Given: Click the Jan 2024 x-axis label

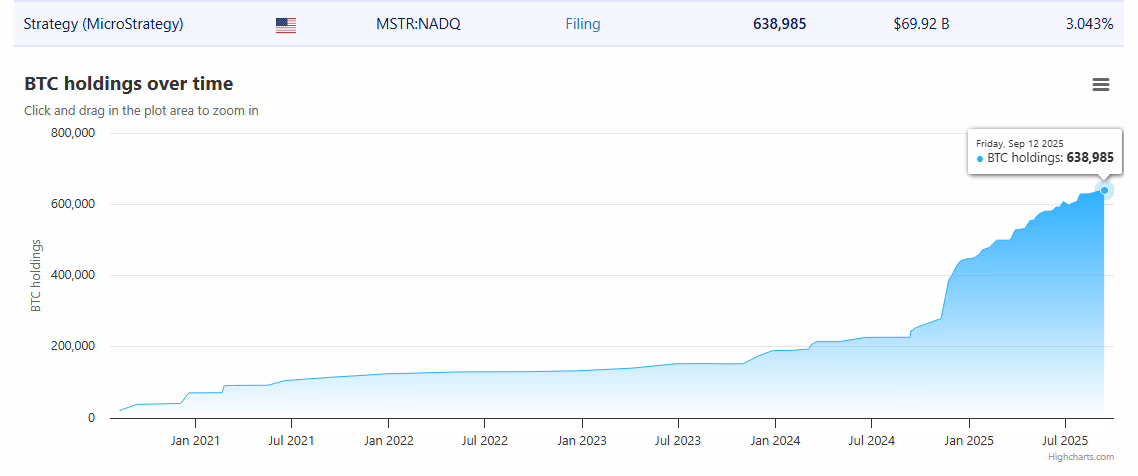Looking at the screenshot, I should 775,440.
